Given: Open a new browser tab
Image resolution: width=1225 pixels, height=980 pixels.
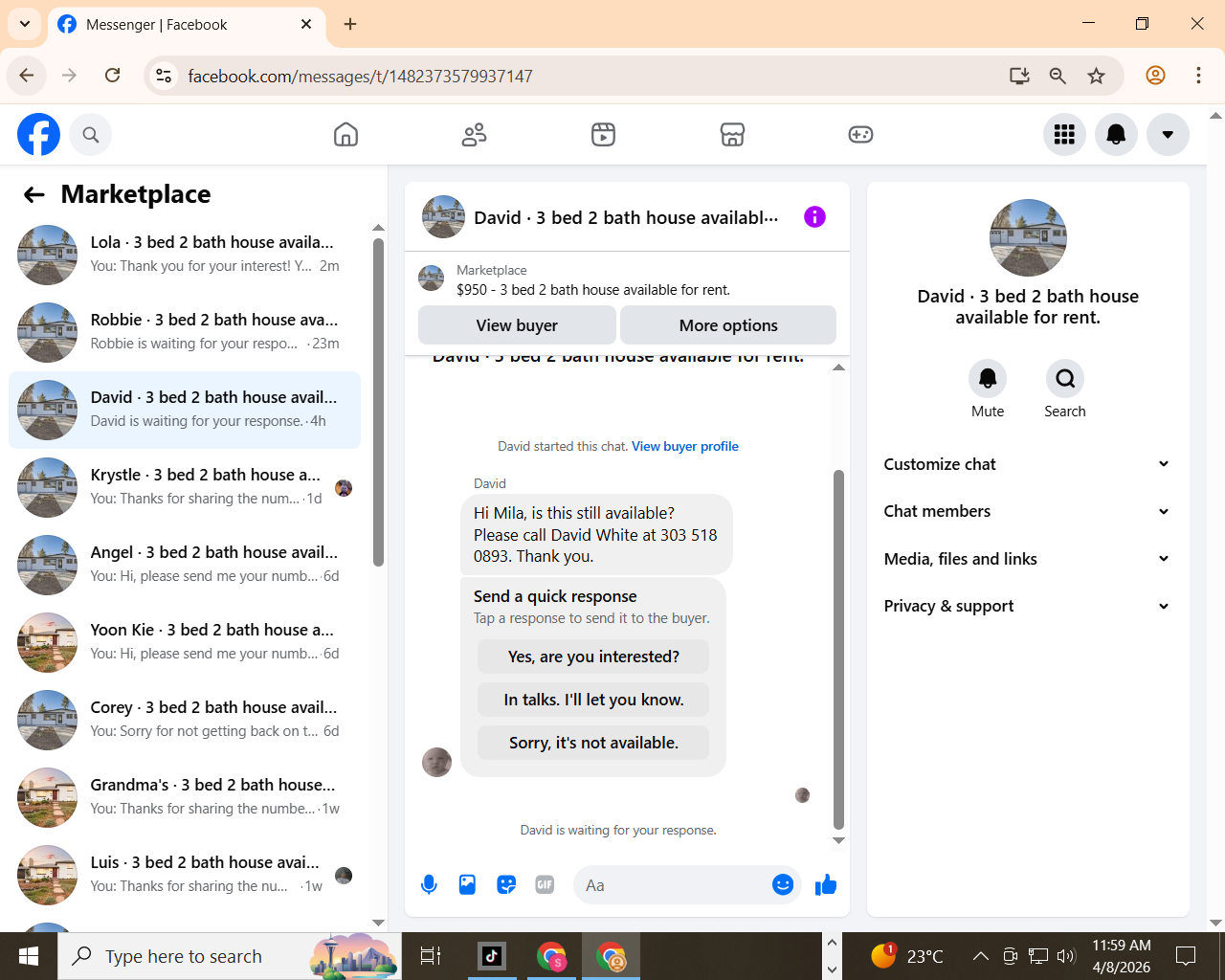Looking at the screenshot, I should pyautogui.click(x=350, y=24).
